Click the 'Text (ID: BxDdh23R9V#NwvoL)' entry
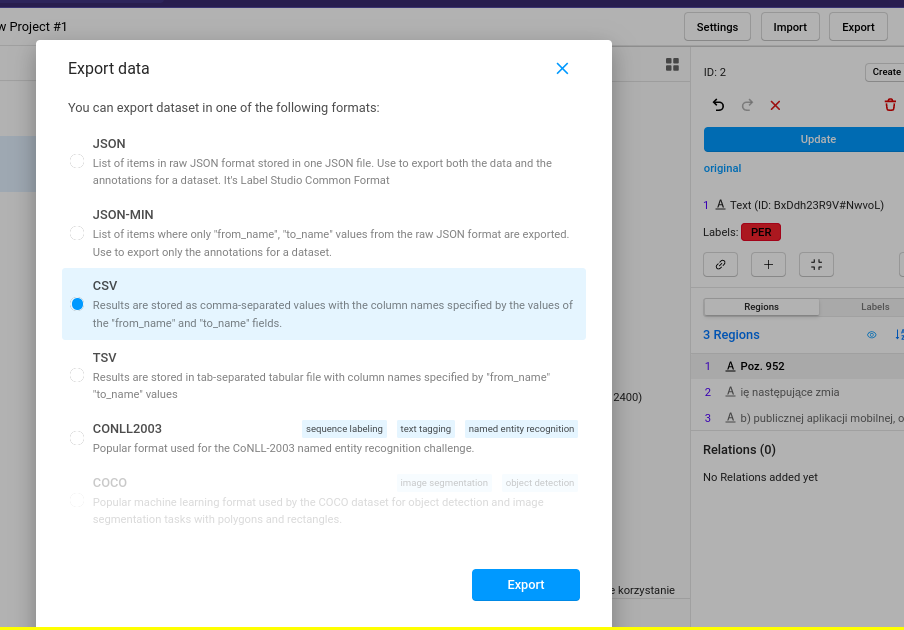The width and height of the screenshot is (904, 630). (x=807, y=205)
